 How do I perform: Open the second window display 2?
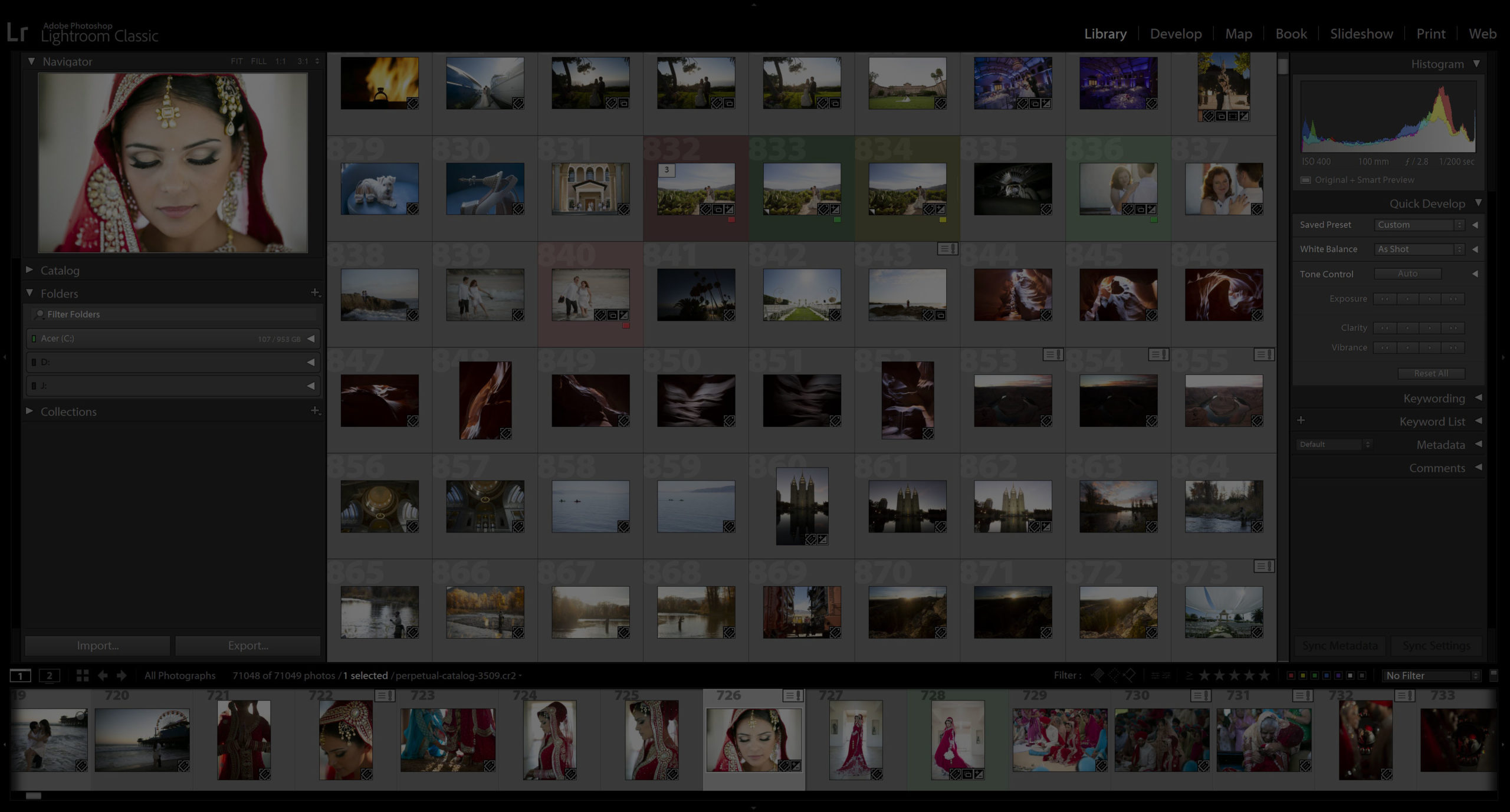click(x=50, y=676)
